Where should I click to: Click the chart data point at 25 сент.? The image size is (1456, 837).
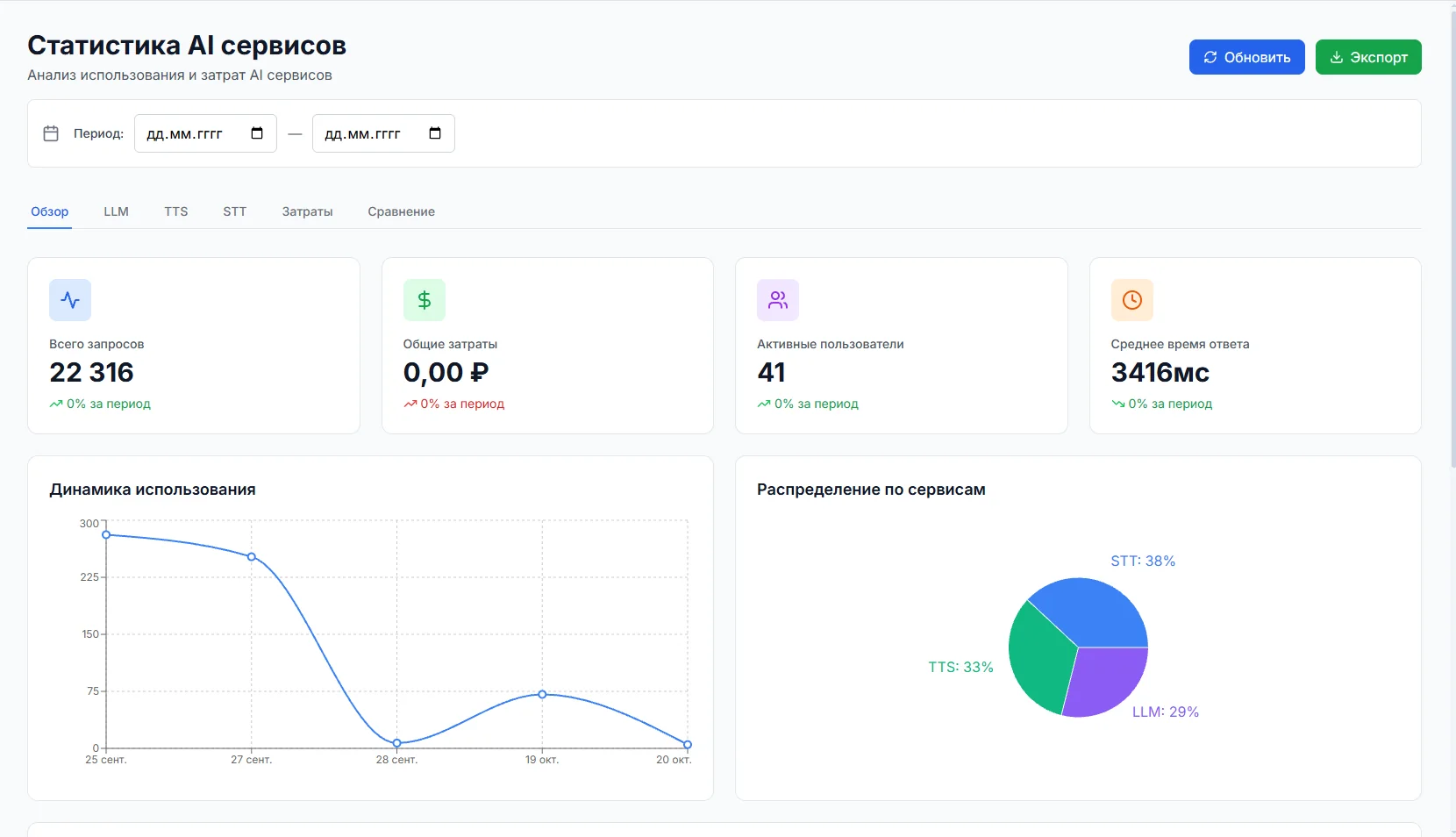pos(106,534)
